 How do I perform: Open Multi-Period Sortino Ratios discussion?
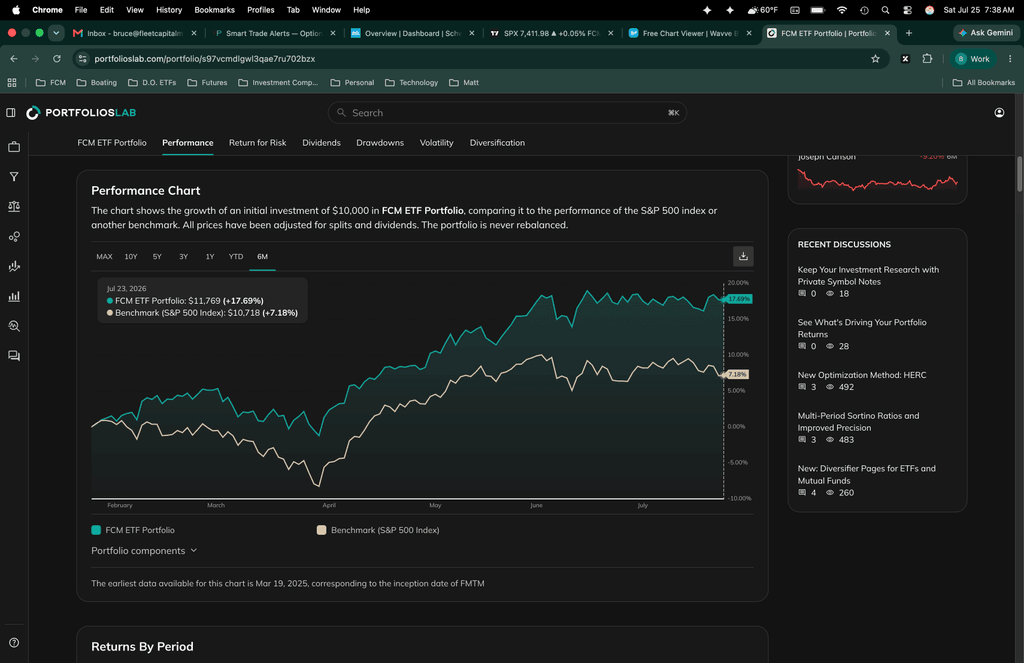[x=858, y=421]
